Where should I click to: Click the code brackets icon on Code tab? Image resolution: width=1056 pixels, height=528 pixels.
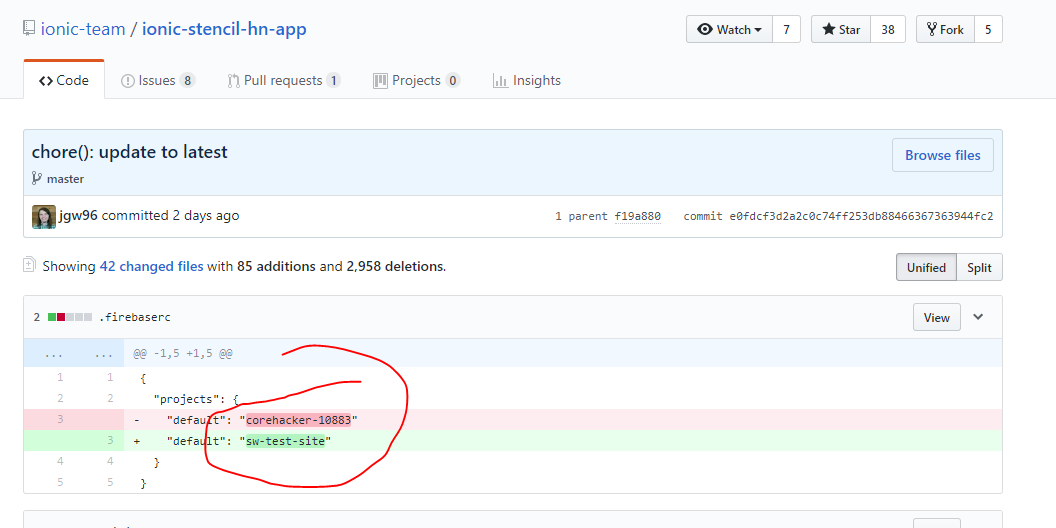pyautogui.click(x=46, y=81)
